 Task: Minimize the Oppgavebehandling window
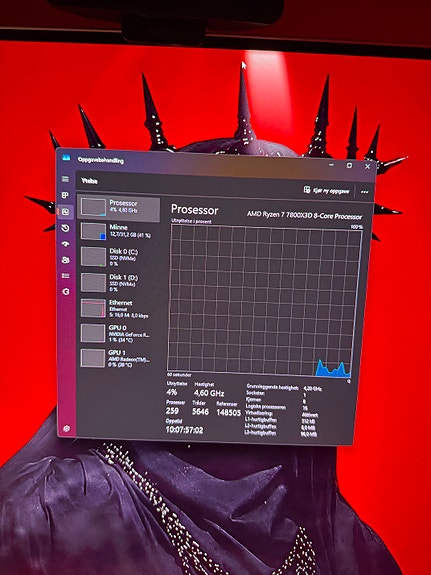pos(332,165)
